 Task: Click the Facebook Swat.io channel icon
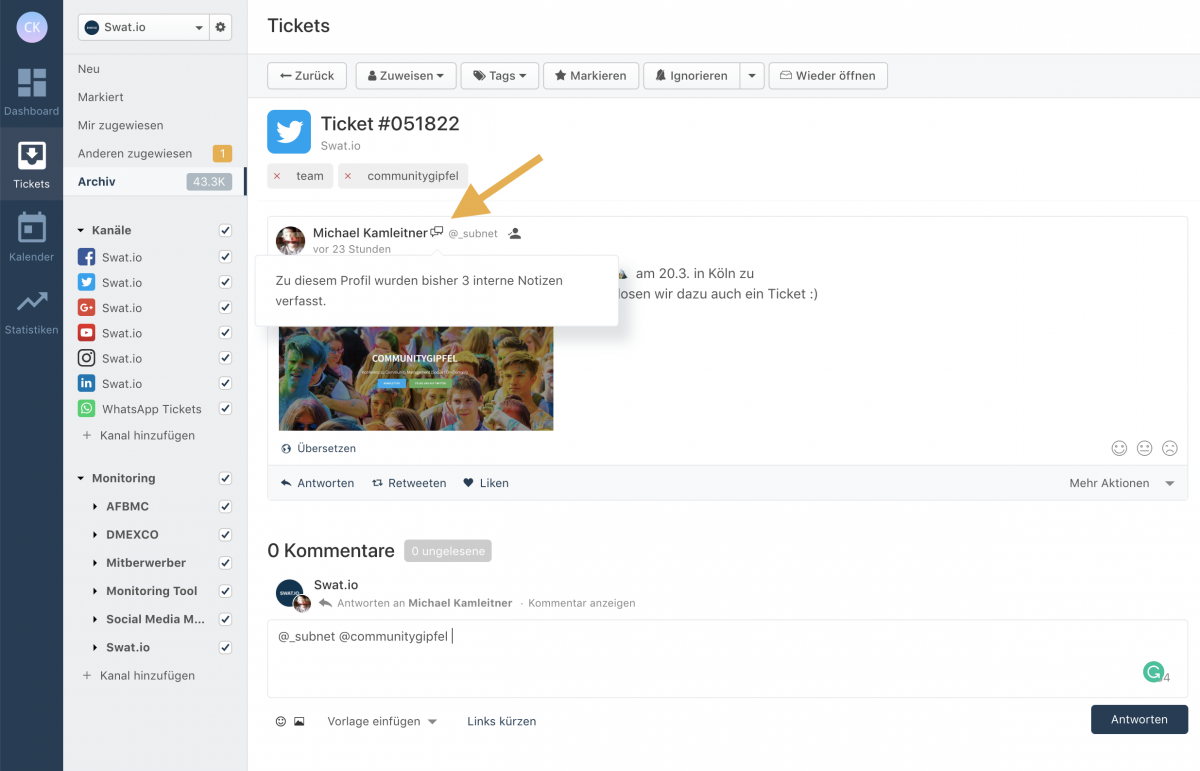coord(87,258)
